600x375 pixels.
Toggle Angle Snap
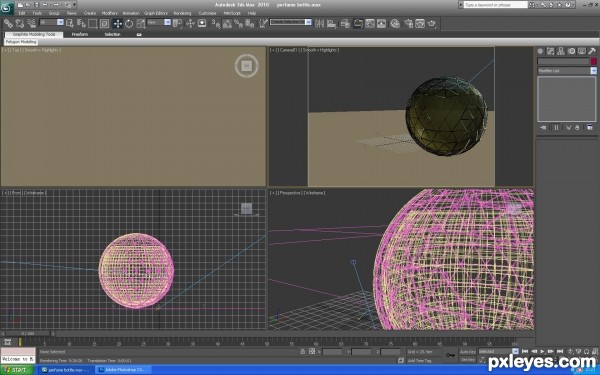pos(227,24)
